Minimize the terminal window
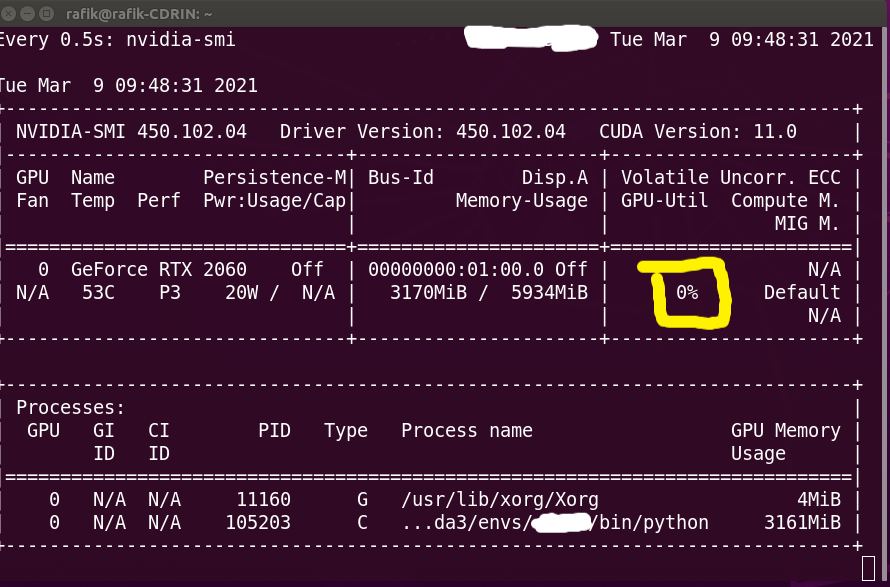 click(29, 14)
